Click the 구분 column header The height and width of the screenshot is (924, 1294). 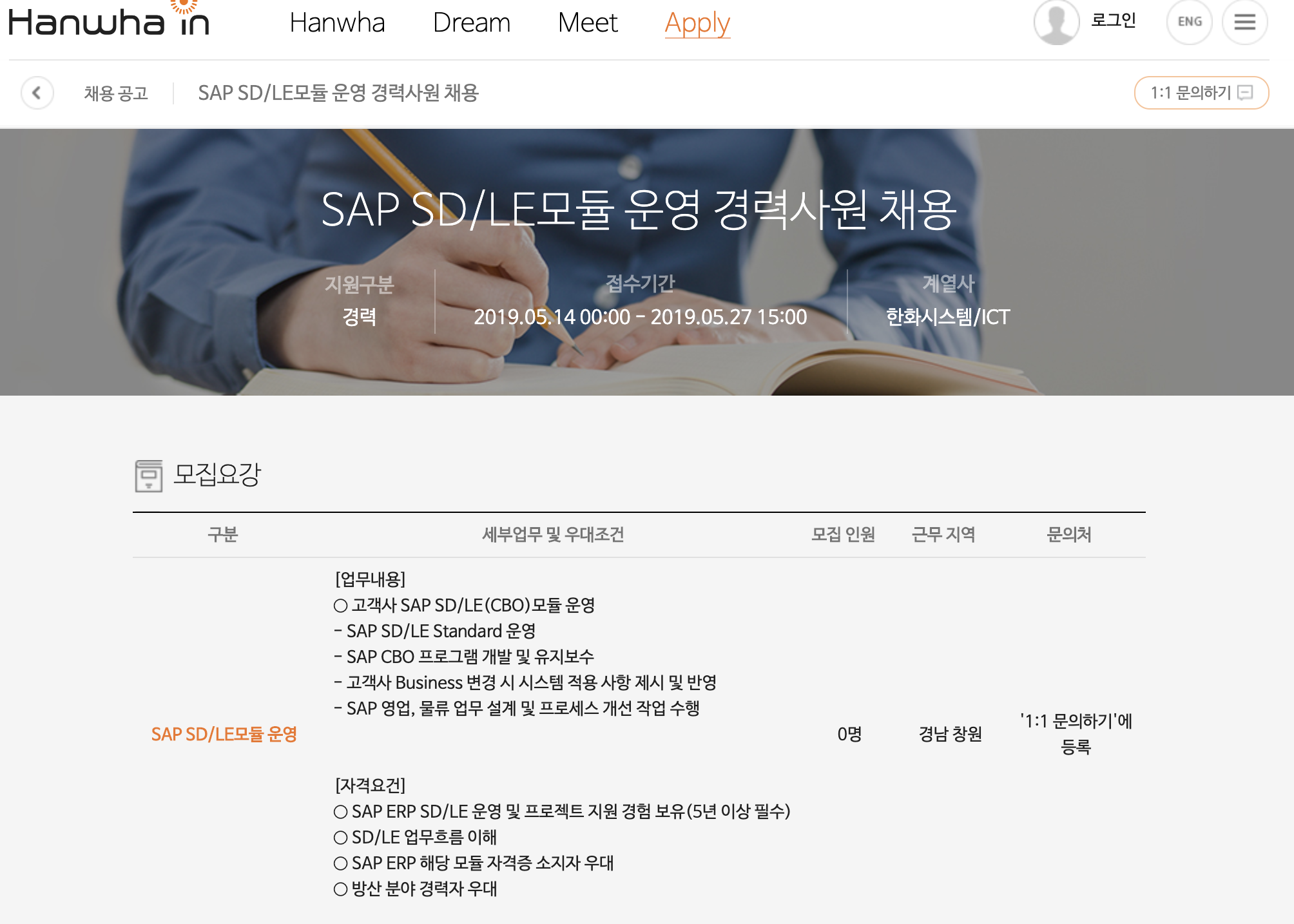(223, 534)
